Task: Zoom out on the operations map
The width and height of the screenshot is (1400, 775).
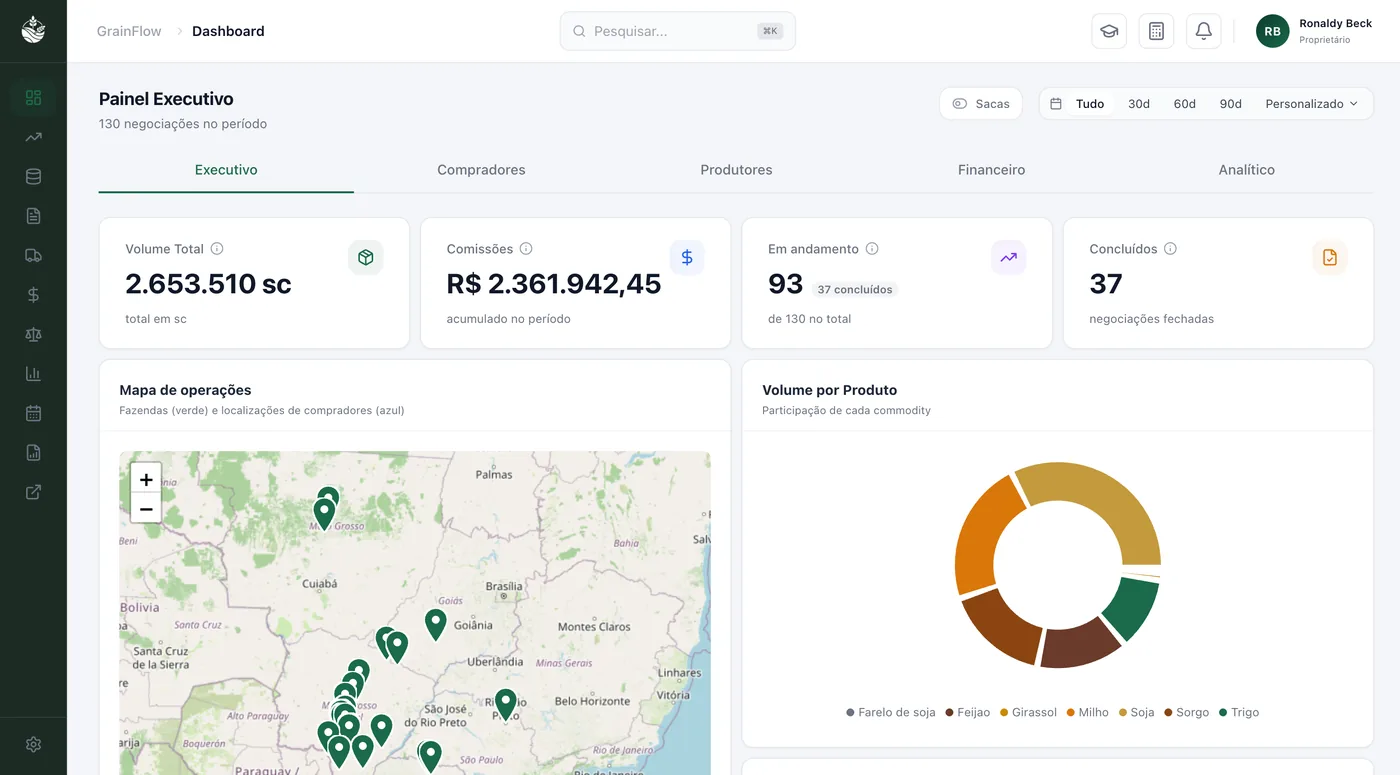Action: click(146, 508)
